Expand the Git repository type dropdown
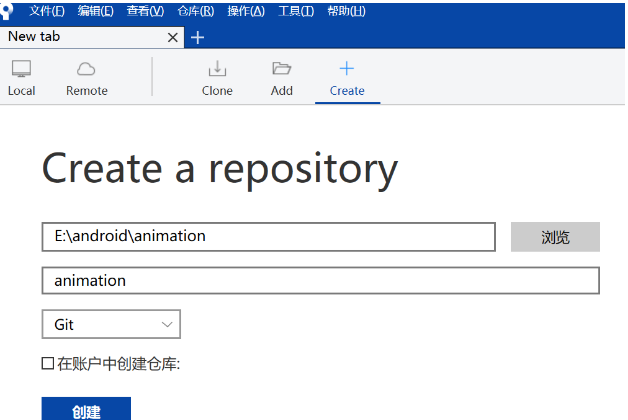Viewport: 628px width, 420px height. point(111,324)
